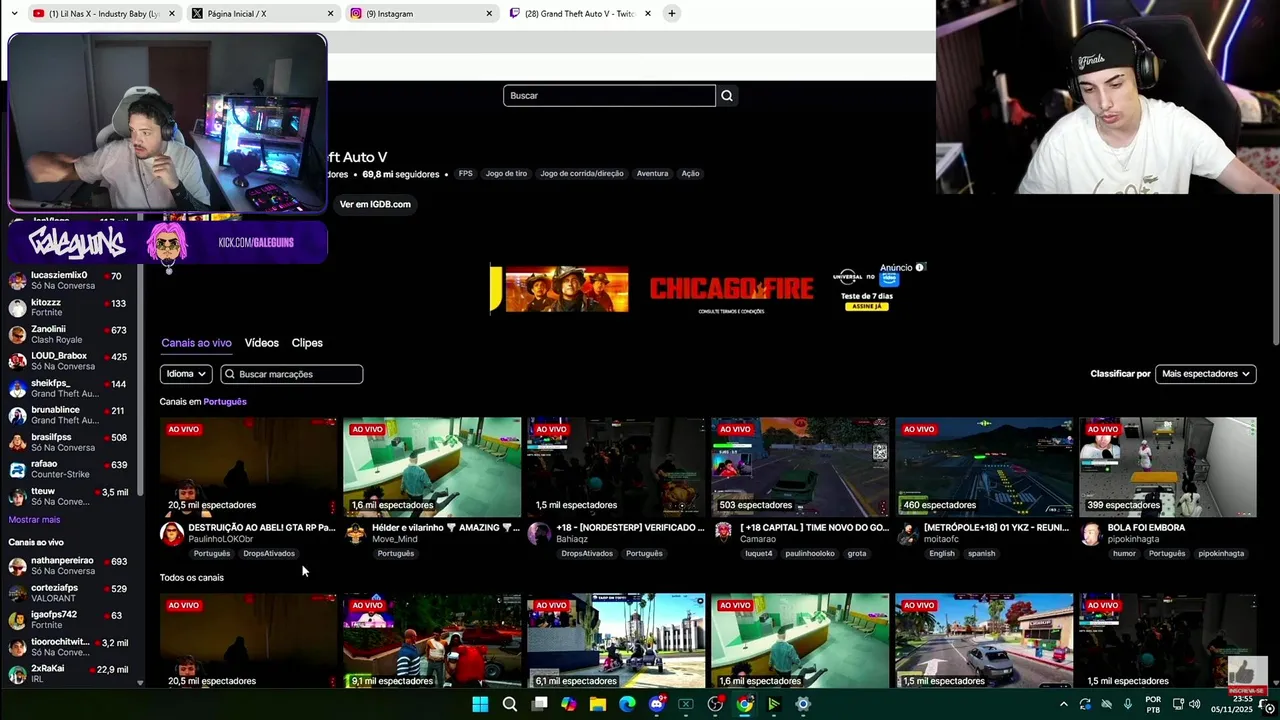Open the Settings gear app in the taskbar
Viewport: 1280px width, 720px height.
pos(803,704)
